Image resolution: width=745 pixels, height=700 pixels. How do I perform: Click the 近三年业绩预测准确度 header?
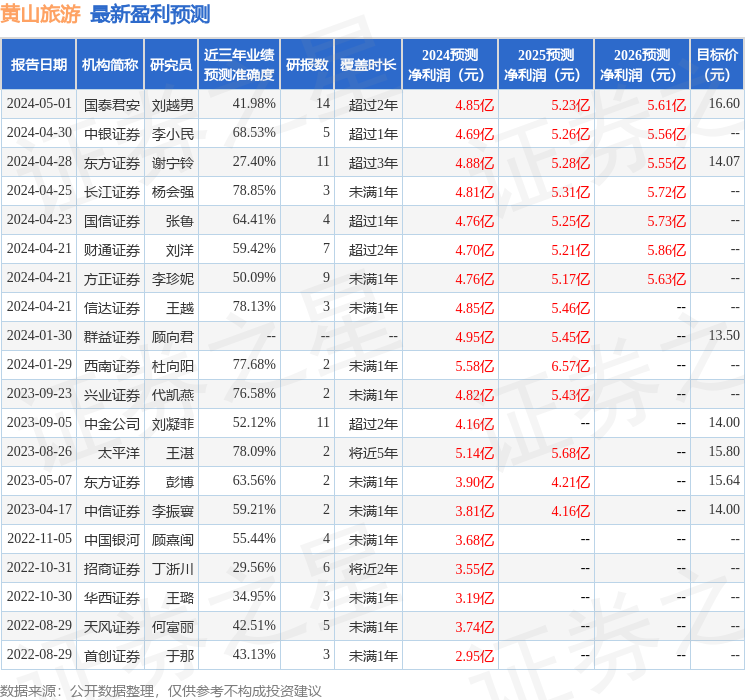tap(239, 65)
